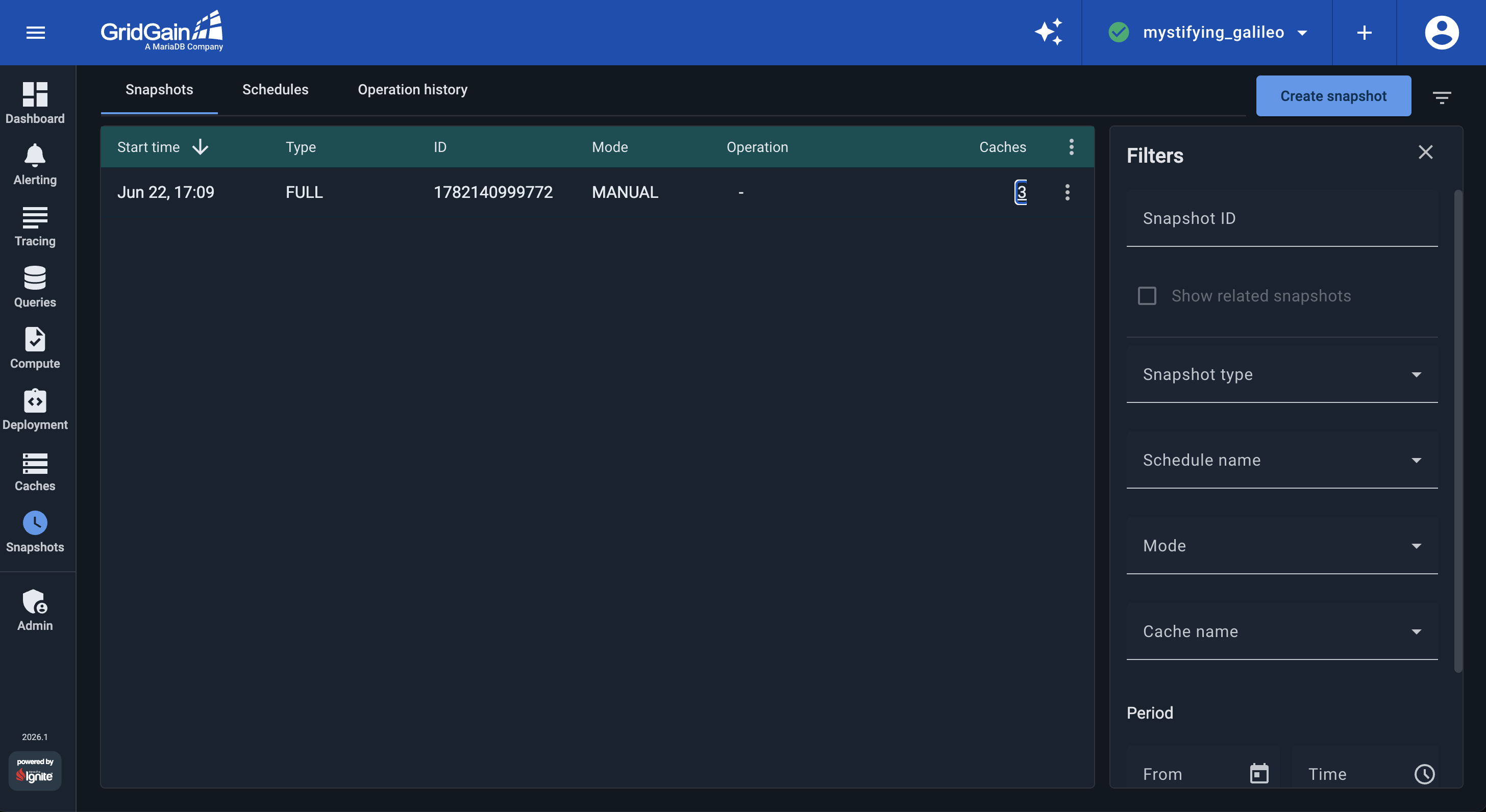This screenshot has width=1486, height=812.
Task: Click the Type column header
Action: click(301, 147)
